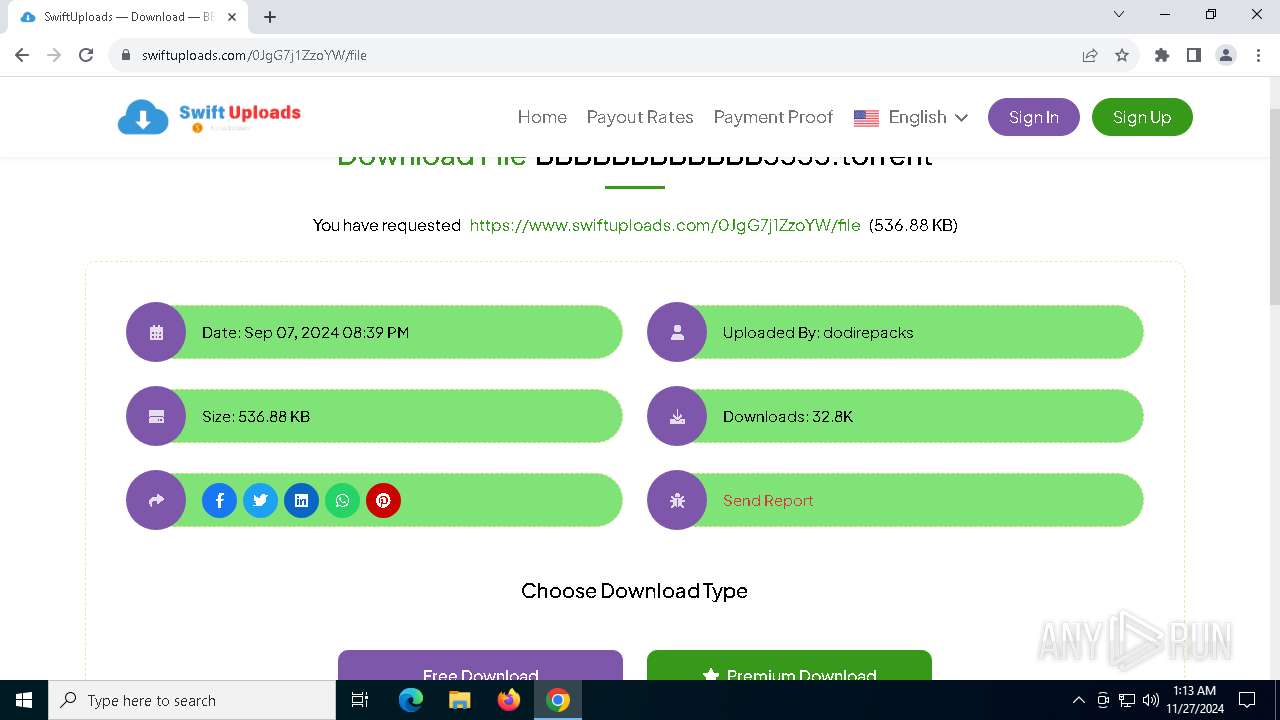
Task: Bookmark this page with star
Action: pos(1122,55)
